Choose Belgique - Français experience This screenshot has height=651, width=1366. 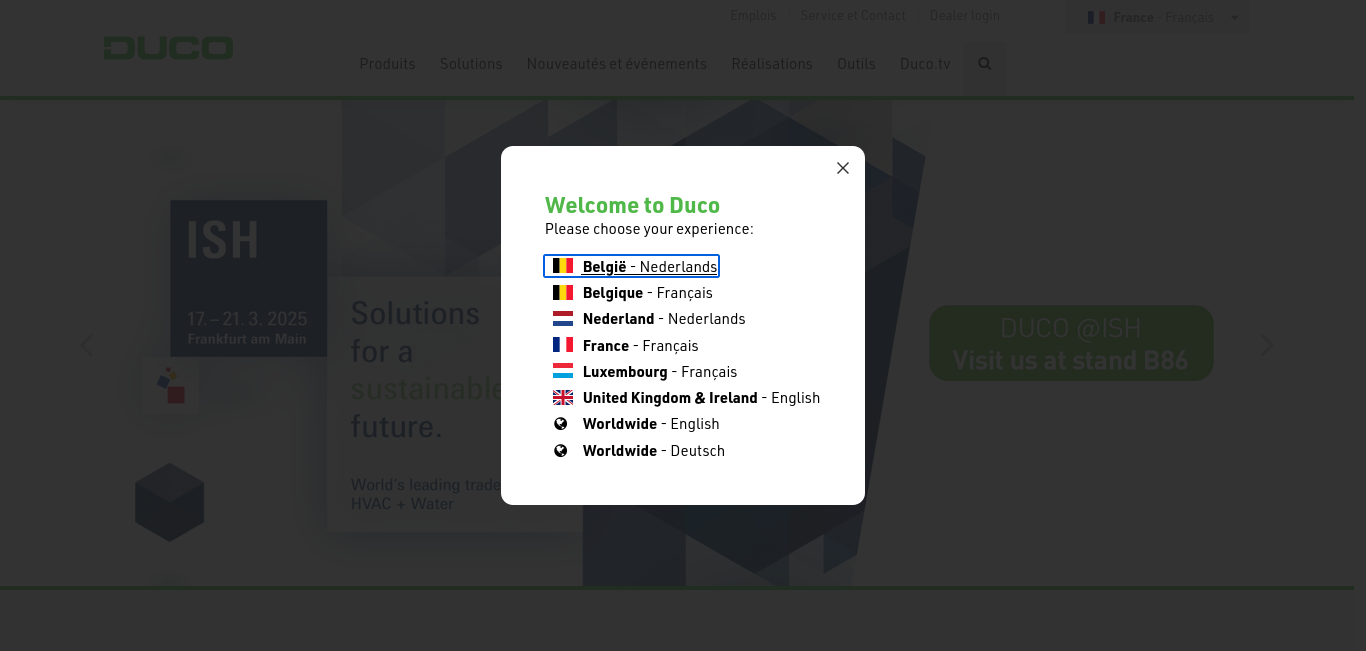click(x=647, y=293)
